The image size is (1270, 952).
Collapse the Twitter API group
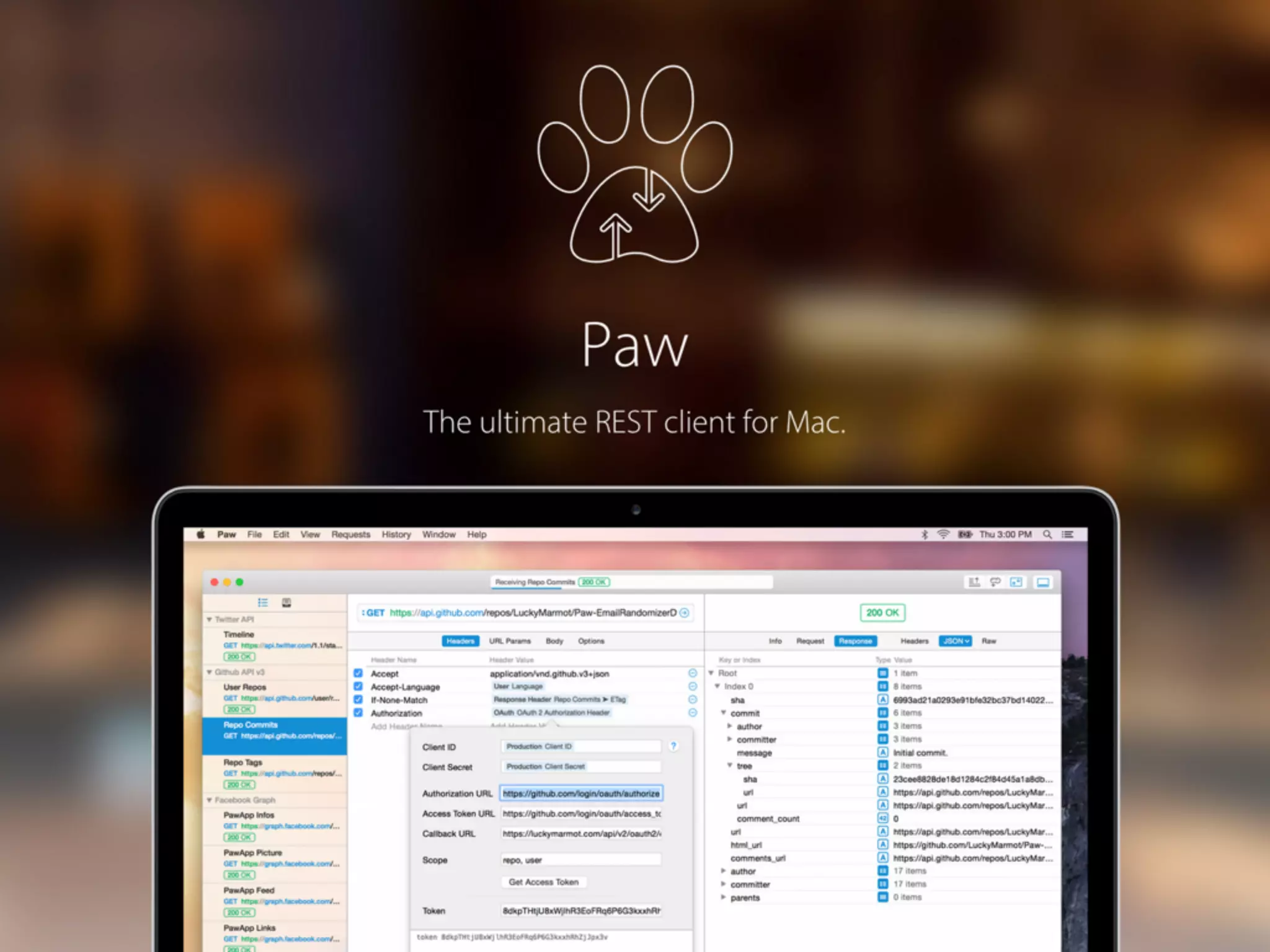(x=210, y=619)
